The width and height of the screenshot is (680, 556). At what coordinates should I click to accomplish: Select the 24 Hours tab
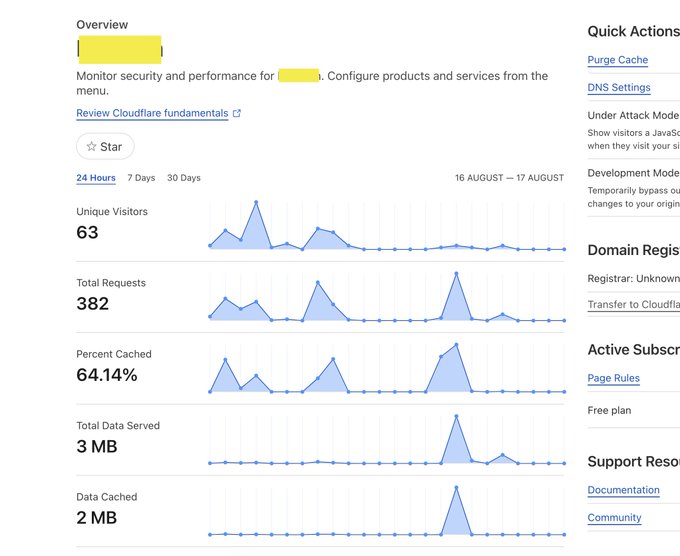coord(96,178)
